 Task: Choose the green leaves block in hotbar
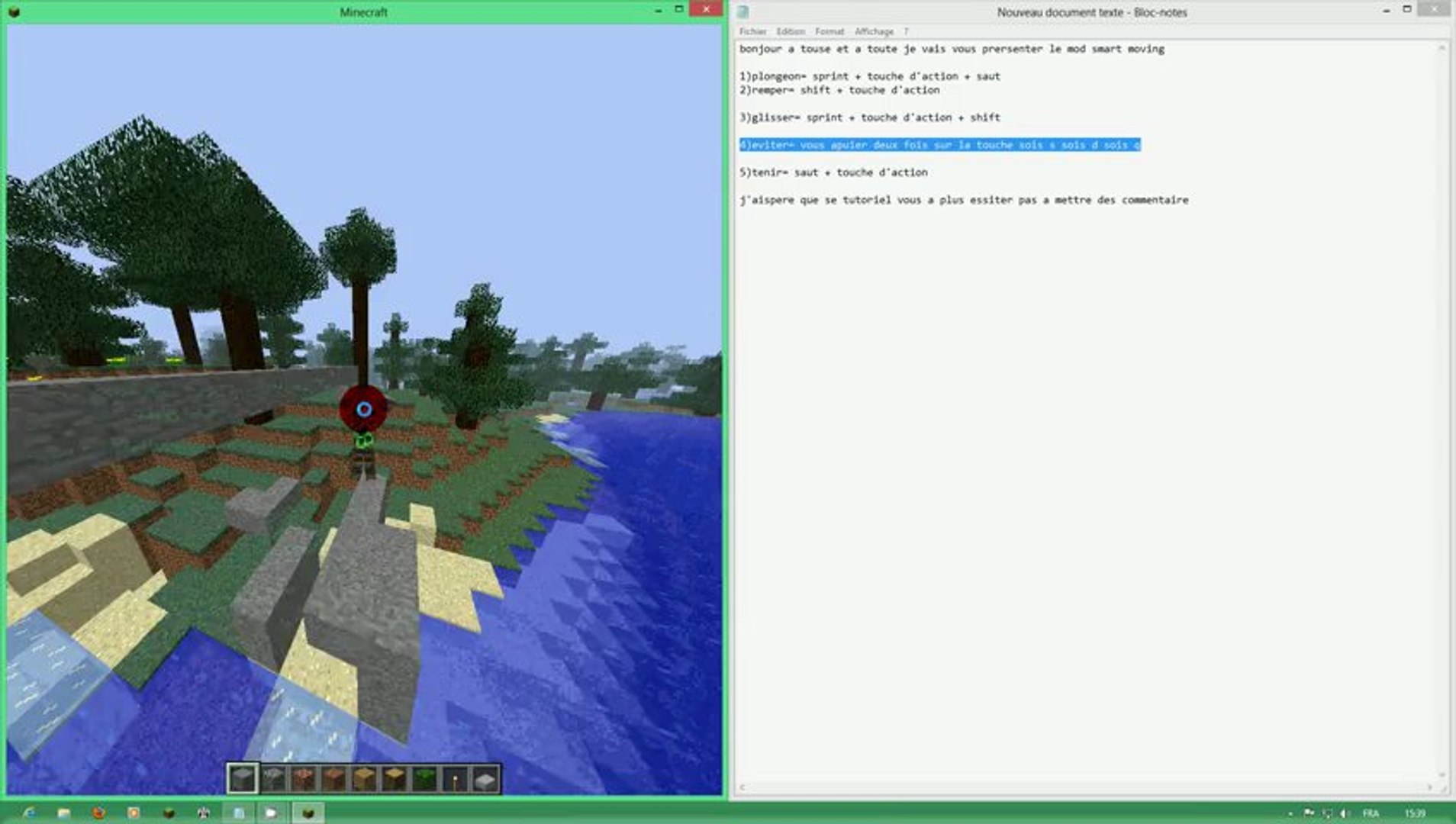point(424,778)
